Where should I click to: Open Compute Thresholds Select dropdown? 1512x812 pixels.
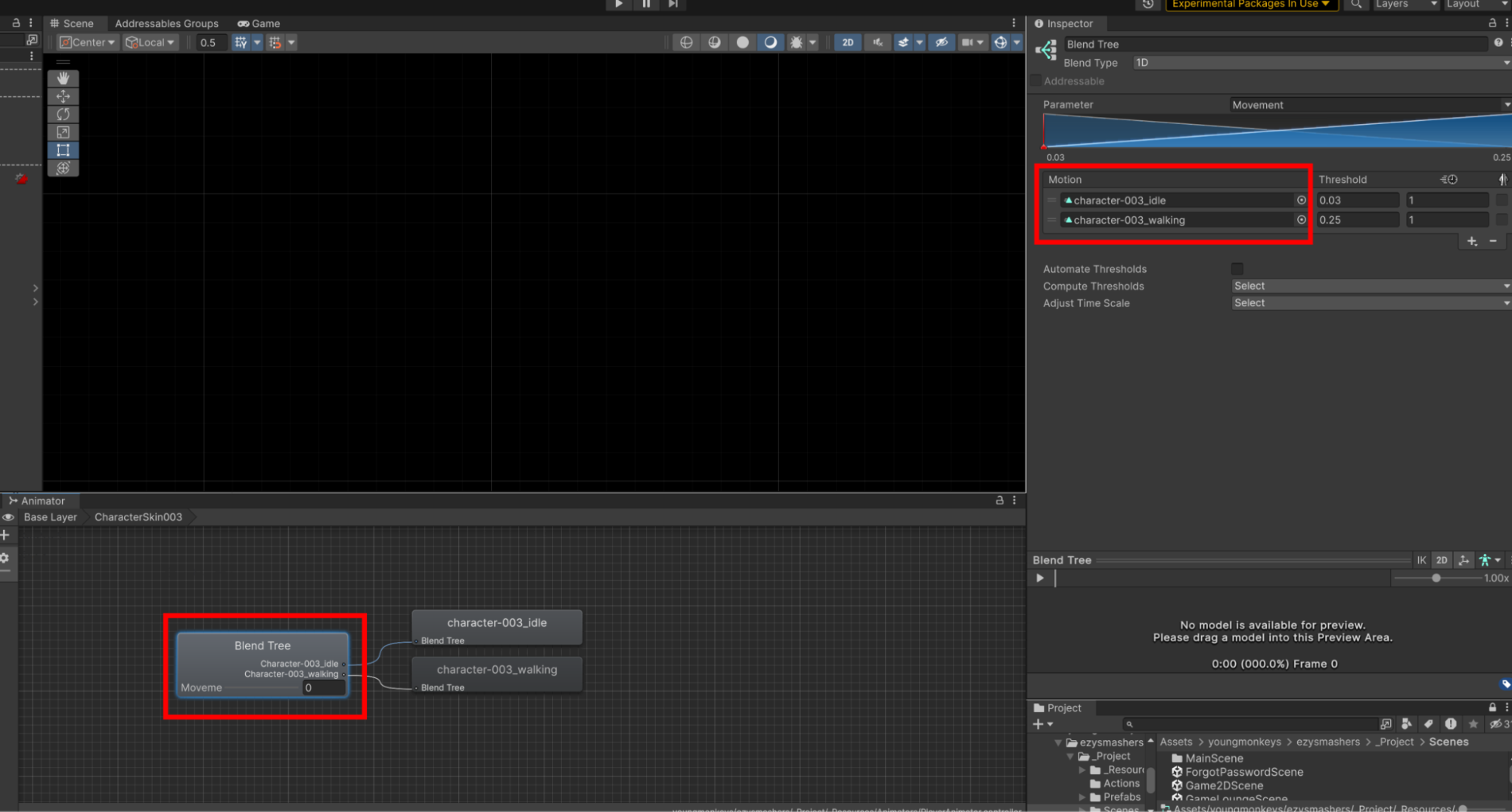click(1370, 286)
